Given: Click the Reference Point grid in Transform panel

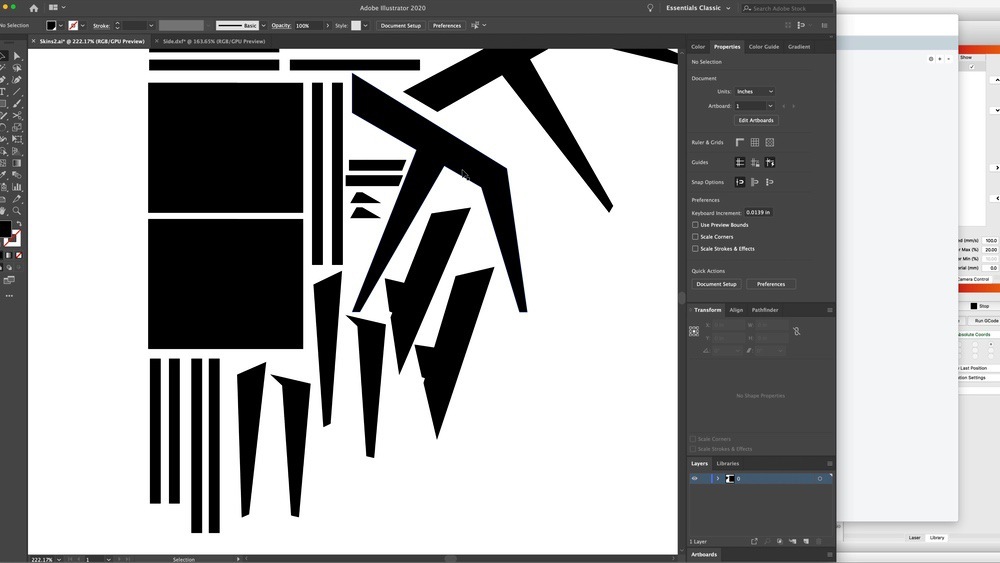Looking at the screenshot, I should [694, 331].
